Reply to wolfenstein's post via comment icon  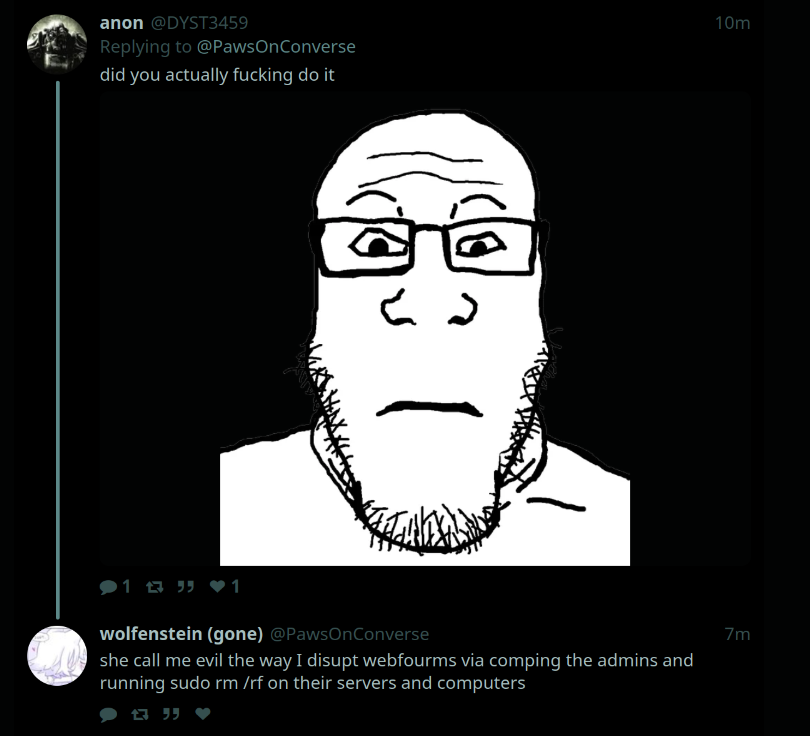tap(108, 714)
